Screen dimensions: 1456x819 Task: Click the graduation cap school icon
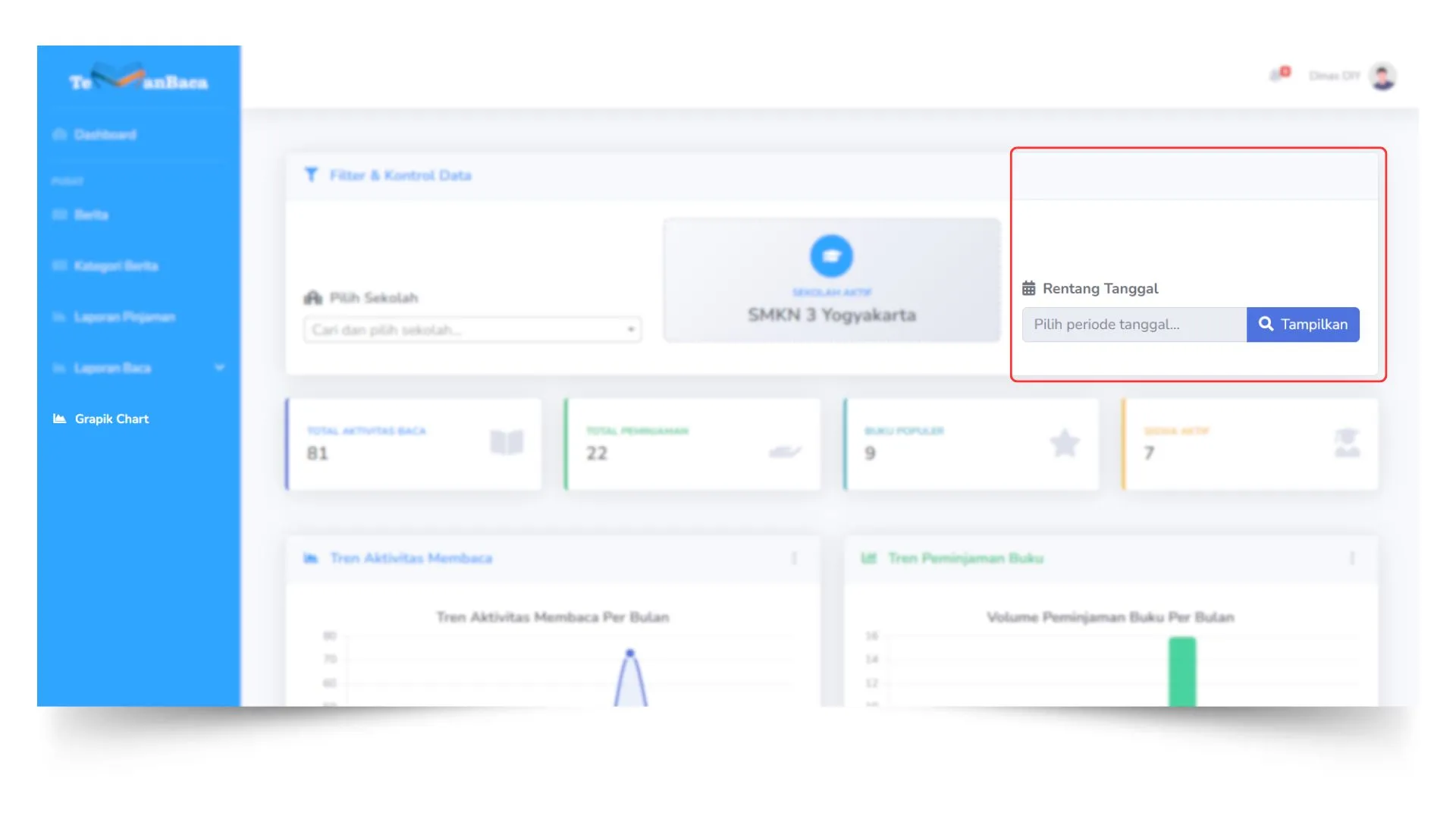click(x=831, y=256)
